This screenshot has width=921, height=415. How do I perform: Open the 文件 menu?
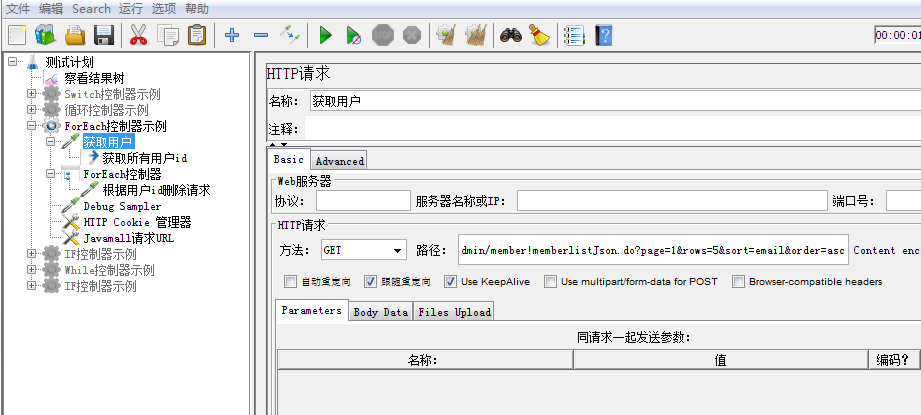click(x=18, y=9)
